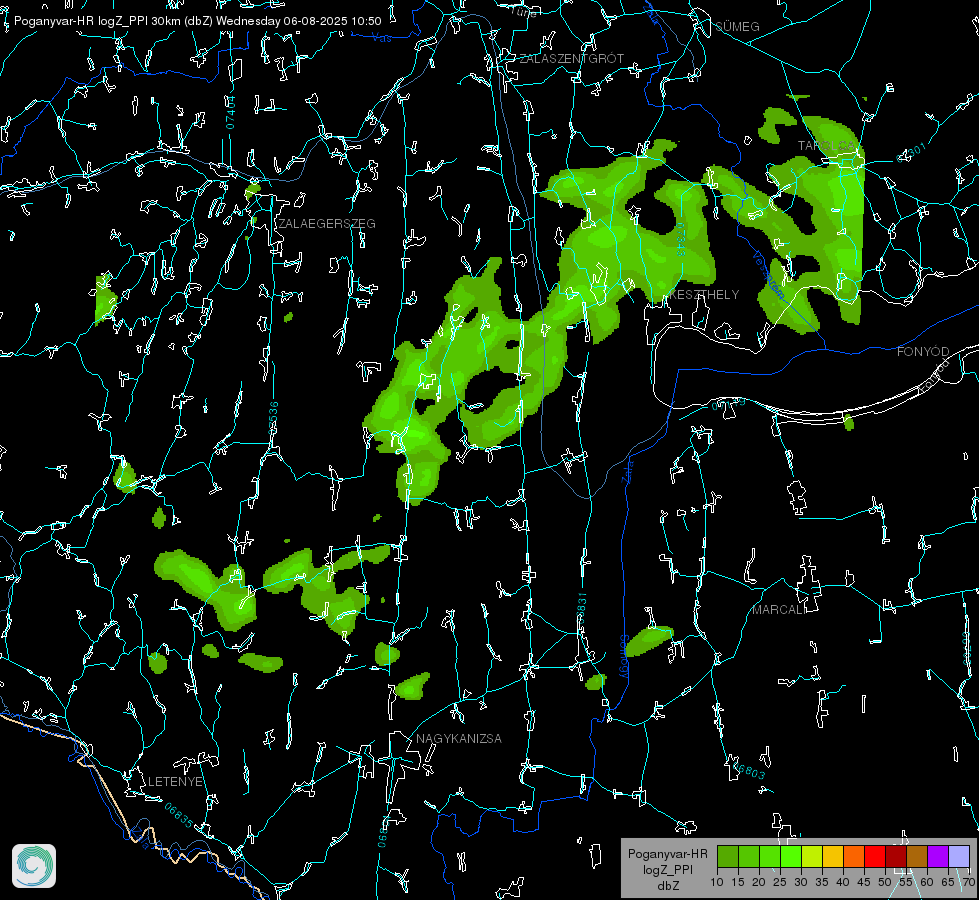Click the ZALAEGERSZEG city label
The height and width of the screenshot is (900, 979).
(327, 224)
